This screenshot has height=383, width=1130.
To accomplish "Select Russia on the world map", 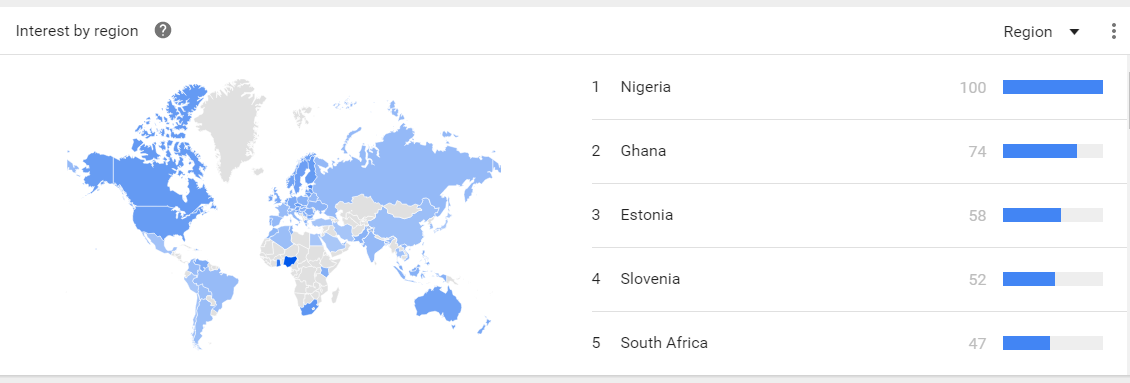I will tap(404, 166).
